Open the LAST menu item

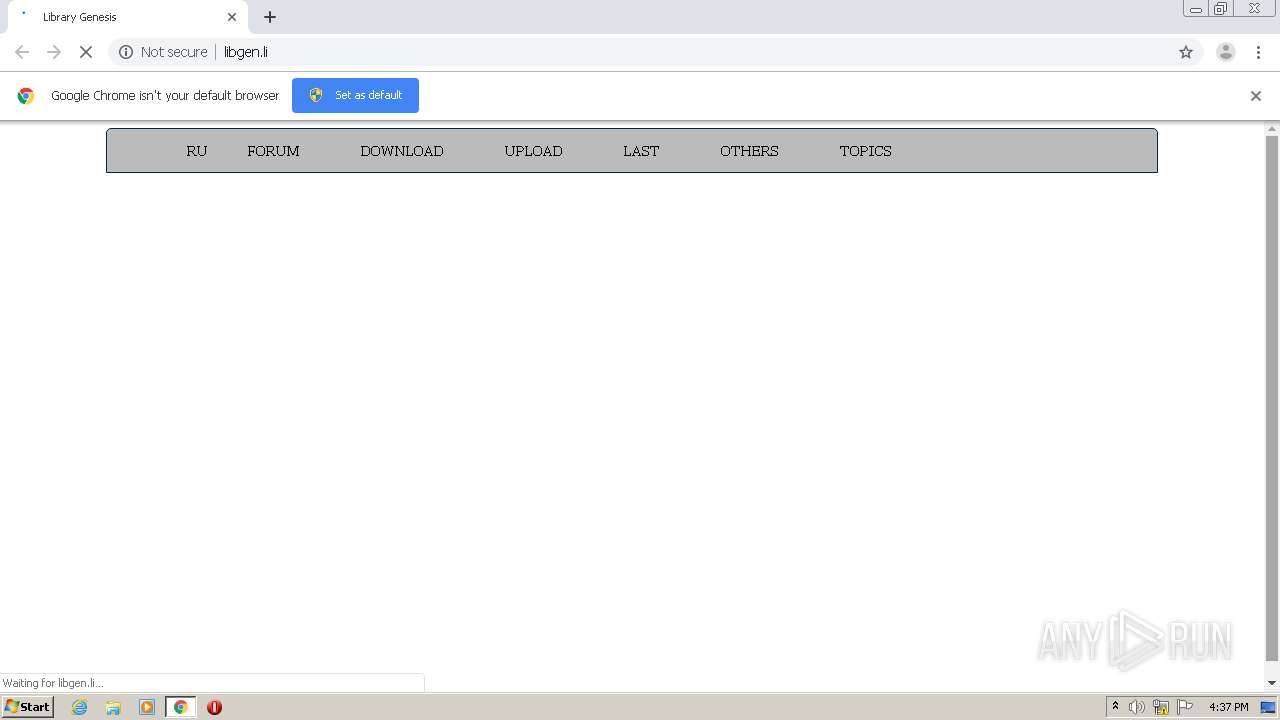tap(641, 151)
